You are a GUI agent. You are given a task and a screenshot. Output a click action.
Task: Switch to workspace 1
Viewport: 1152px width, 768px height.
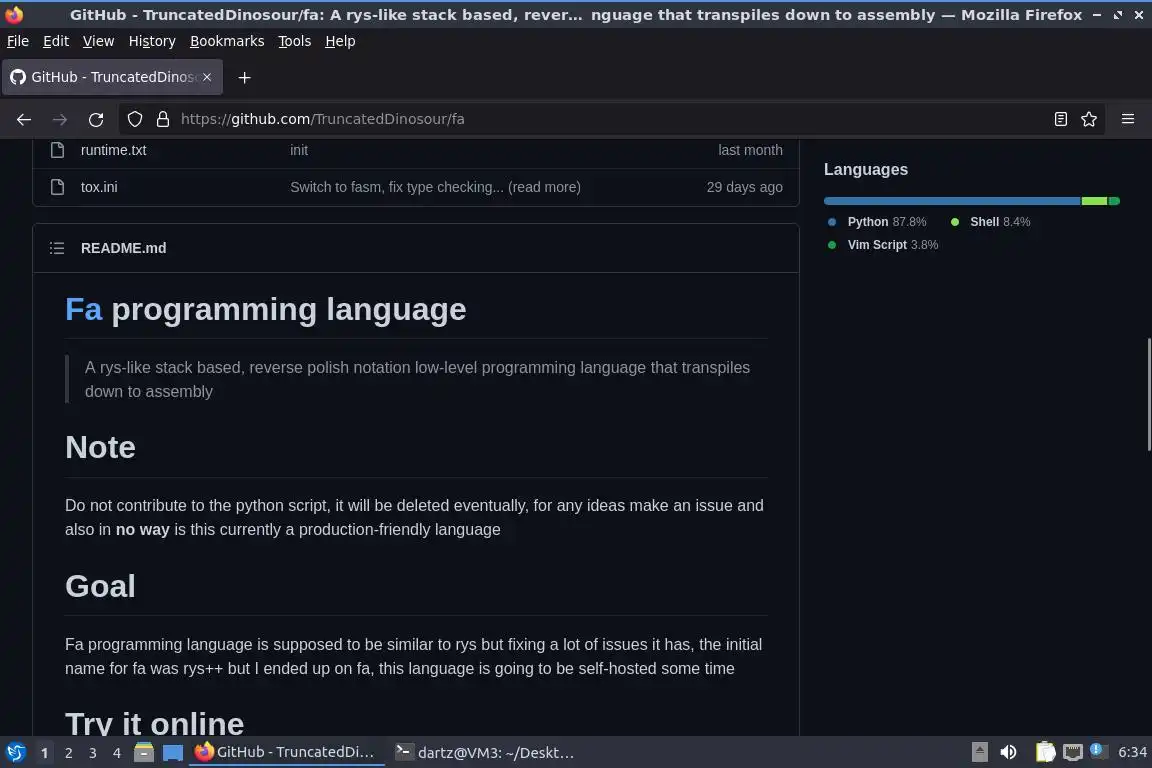tap(44, 753)
